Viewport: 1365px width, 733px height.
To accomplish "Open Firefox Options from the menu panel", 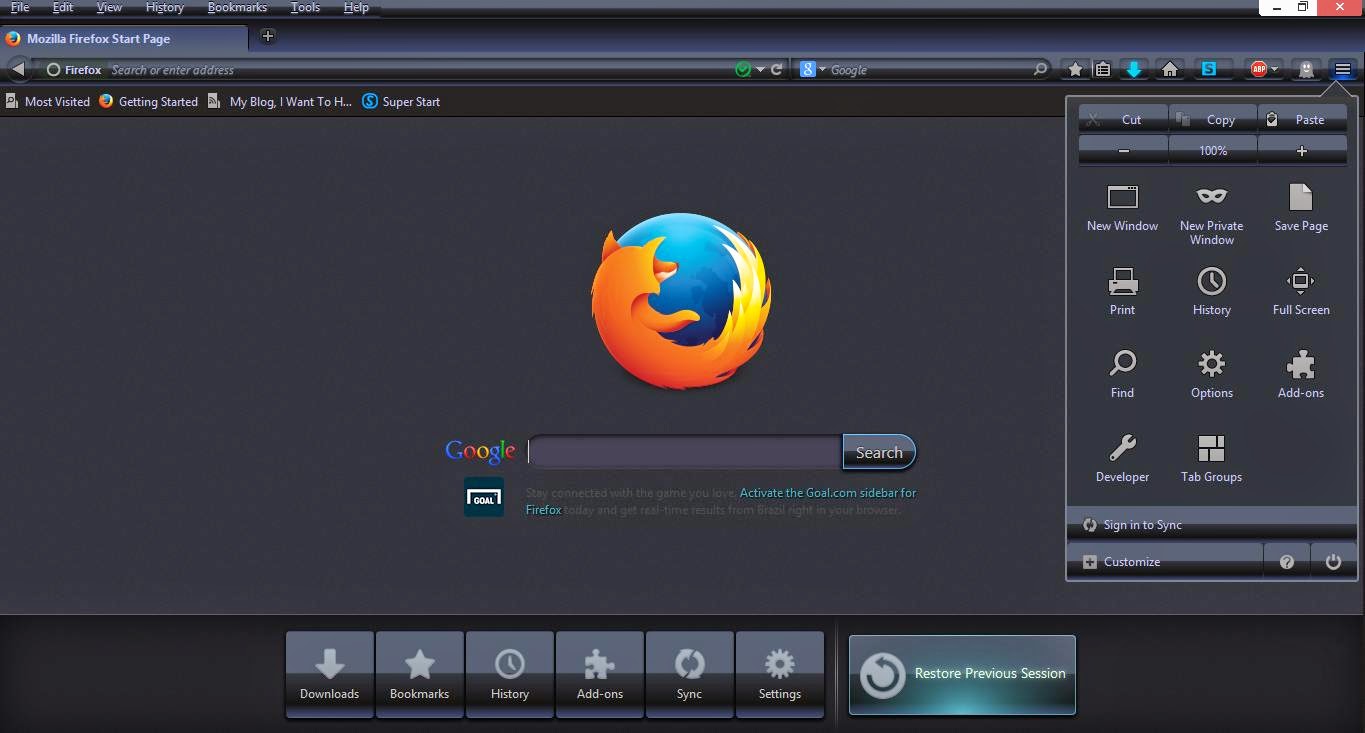I will [1211, 374].
